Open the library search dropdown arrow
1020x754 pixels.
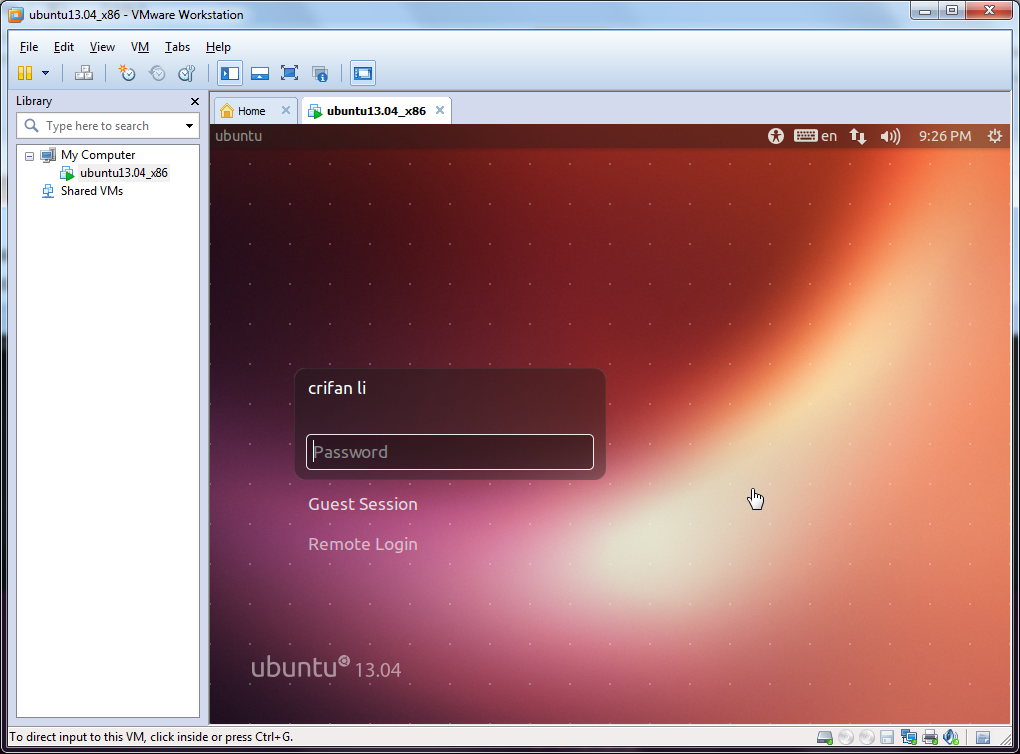[189, 126]
